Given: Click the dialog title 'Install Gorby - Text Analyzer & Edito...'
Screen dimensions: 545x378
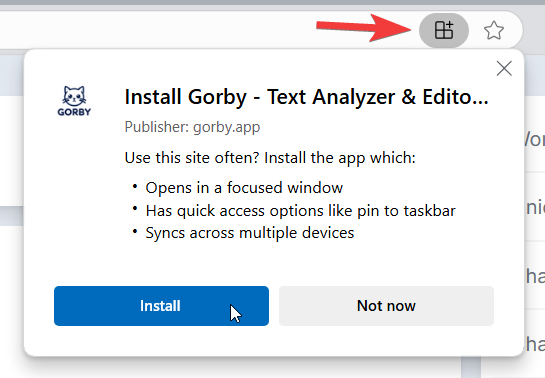Looking at the screenshot, I should coord(306,97).
